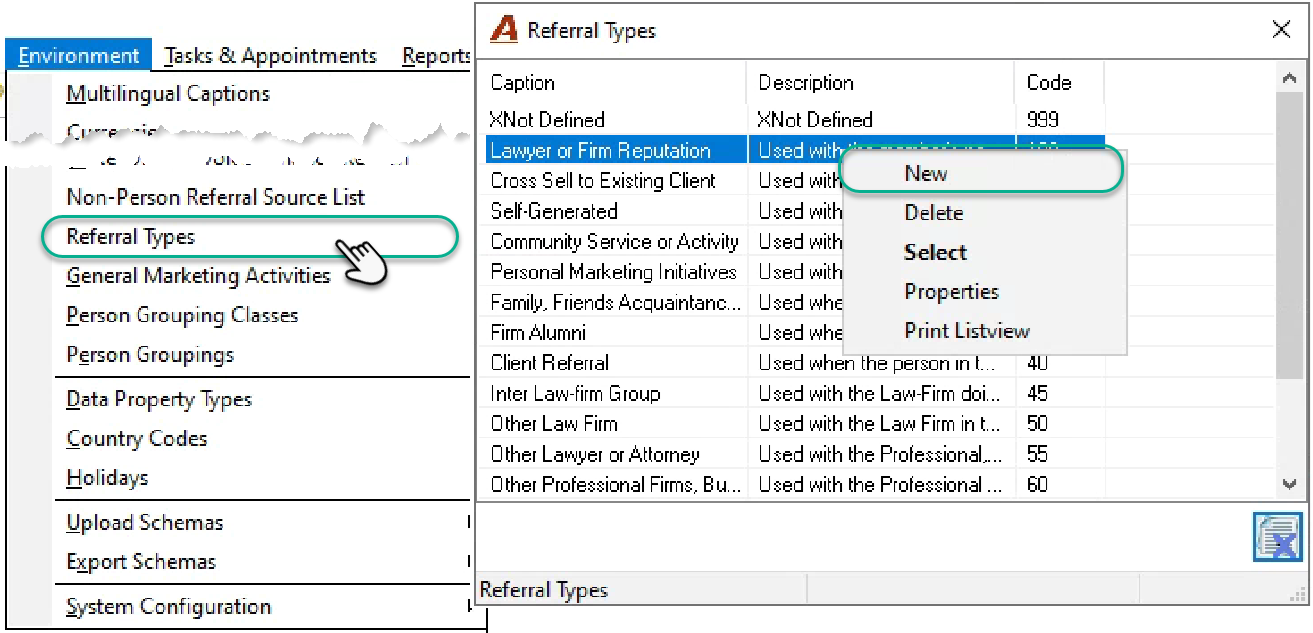This screenshot has width=1313, height=633.
Task: Open the Reports menu
Action: pos(436,56)
